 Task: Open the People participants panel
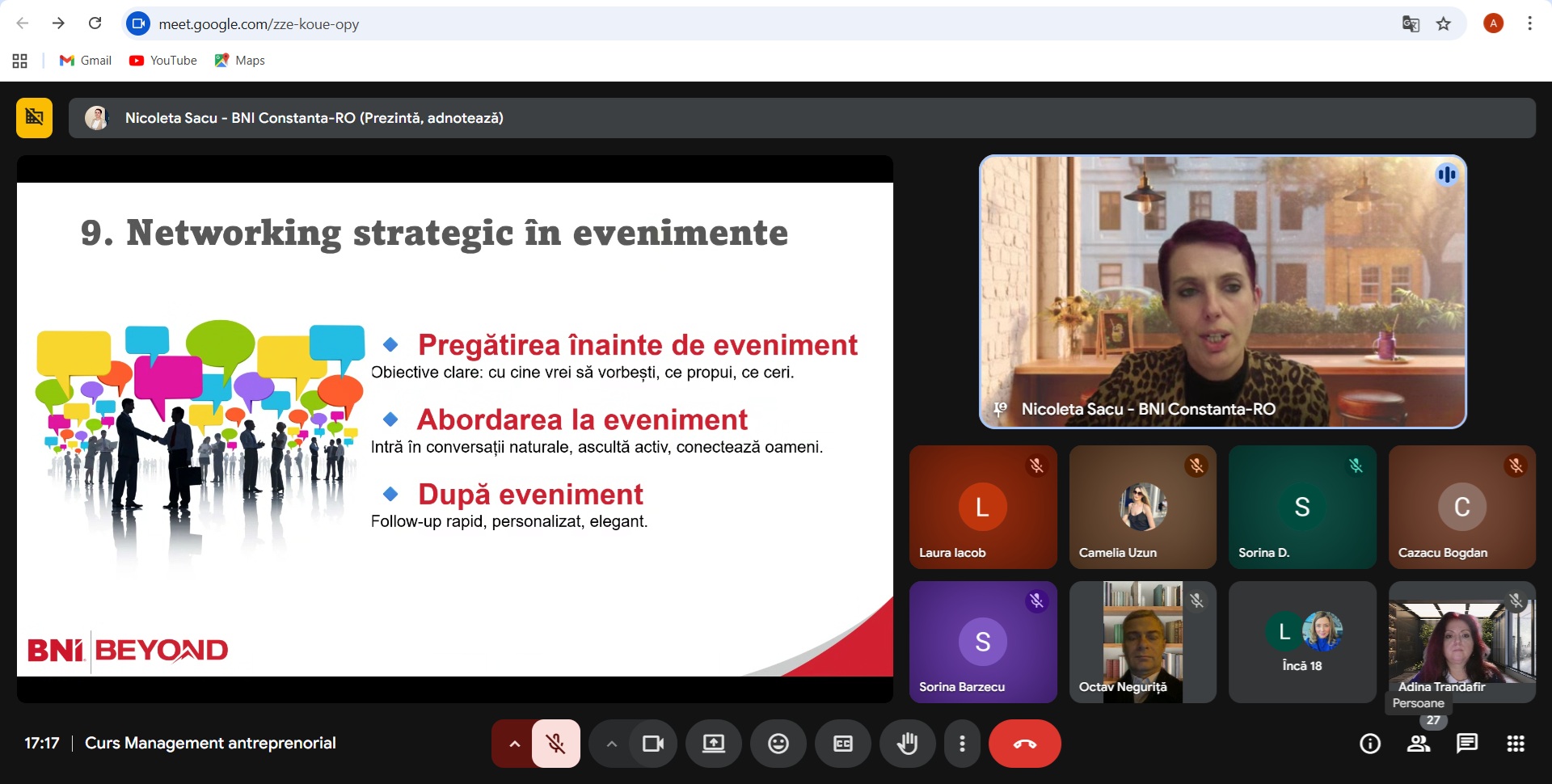(x=1419, y=744)
